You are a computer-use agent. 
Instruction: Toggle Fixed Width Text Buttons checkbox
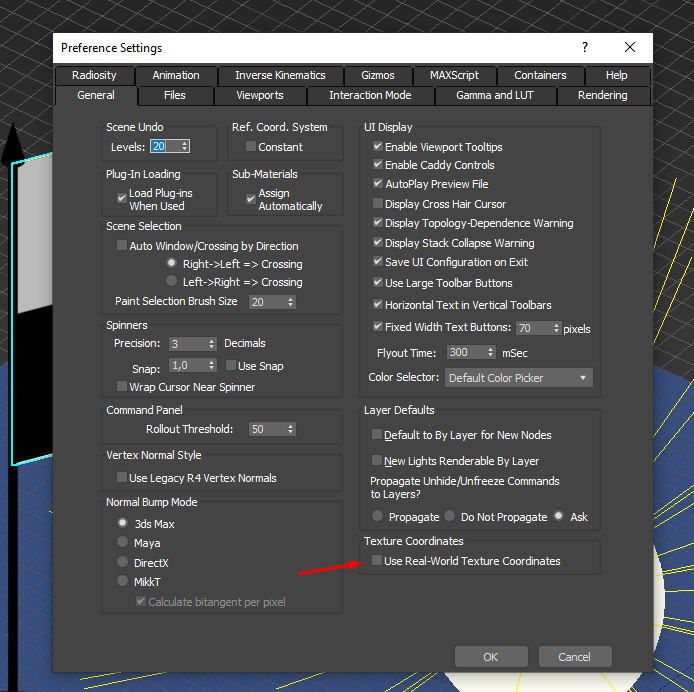click(378, 326)
